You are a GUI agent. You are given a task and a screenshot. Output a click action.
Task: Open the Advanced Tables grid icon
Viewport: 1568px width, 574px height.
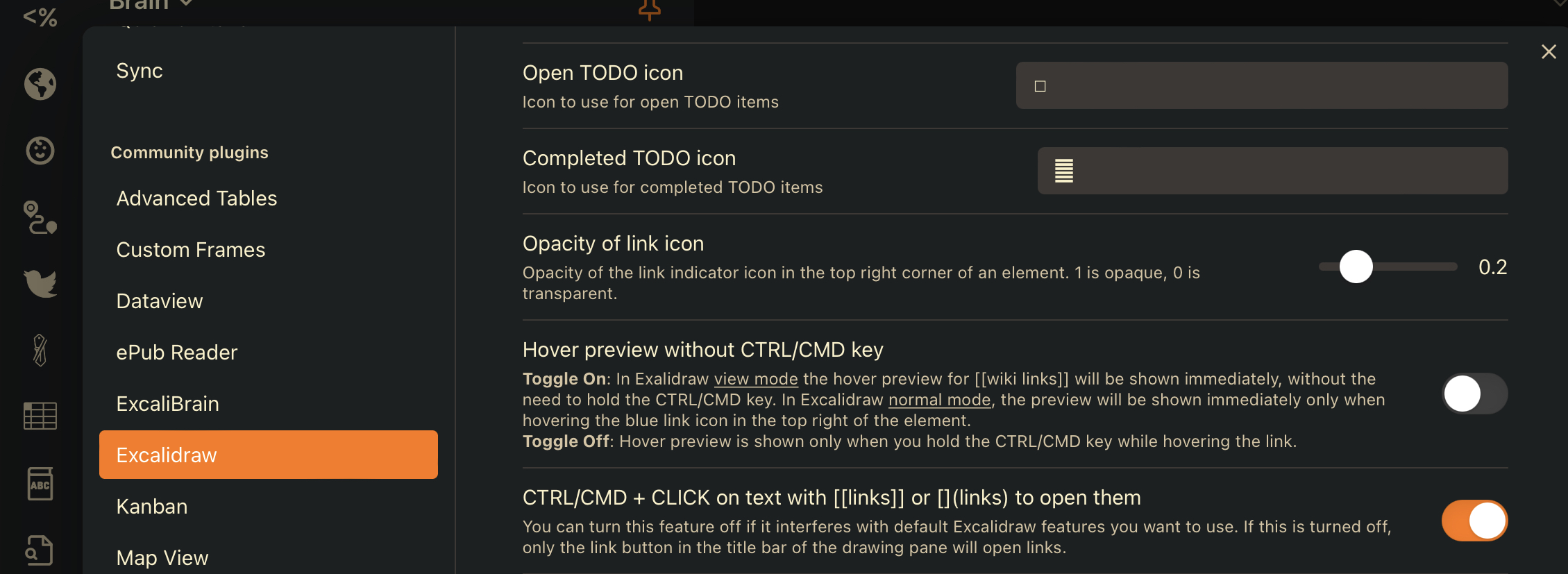click(40, 416)
